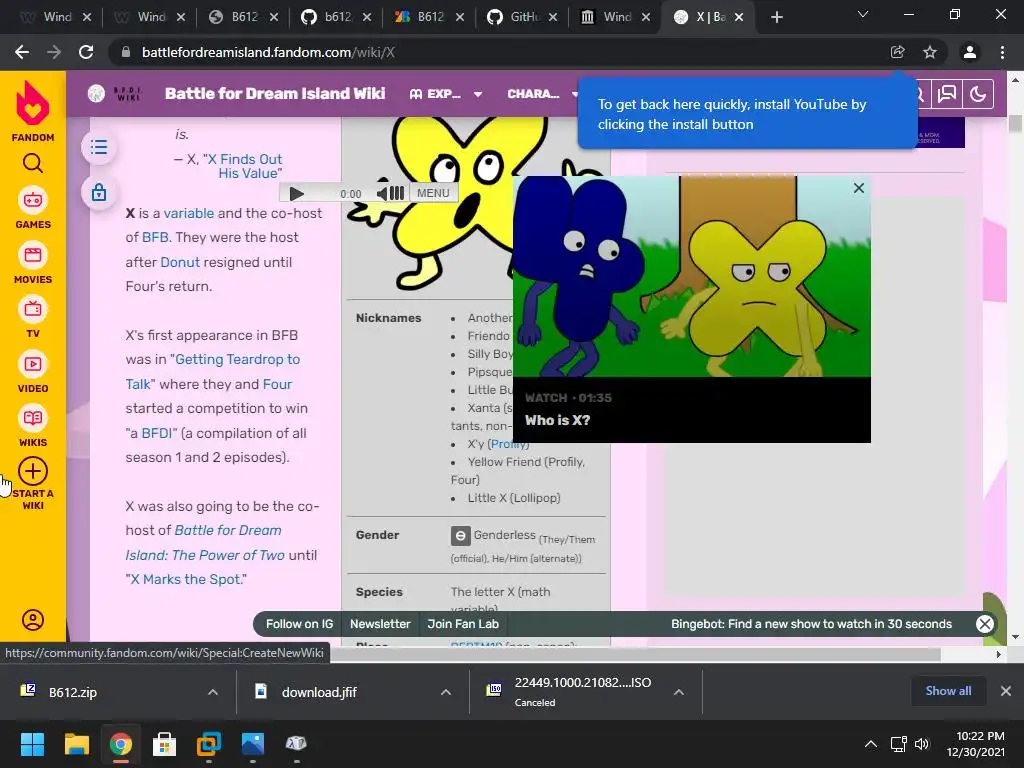Open the audio player MENU button
Image resolution: width=1024 pixels, height=768 pixels.
(433, 193)
